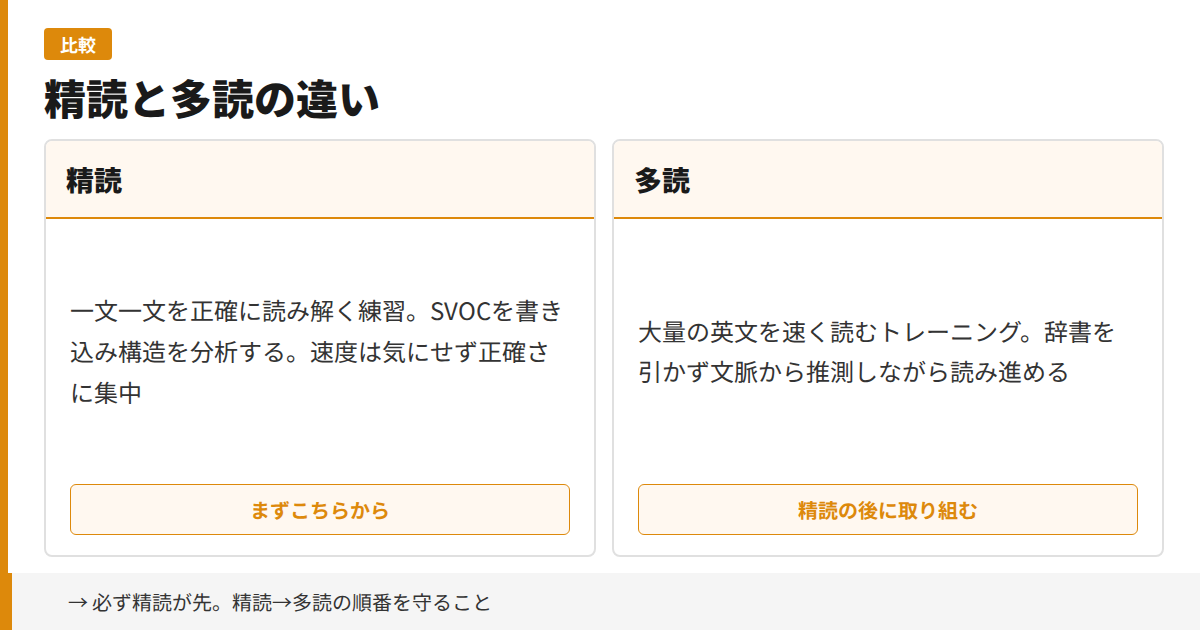Click the まずこちらから button
Viewport: 1200px width, 630px height.
point(320,509)
